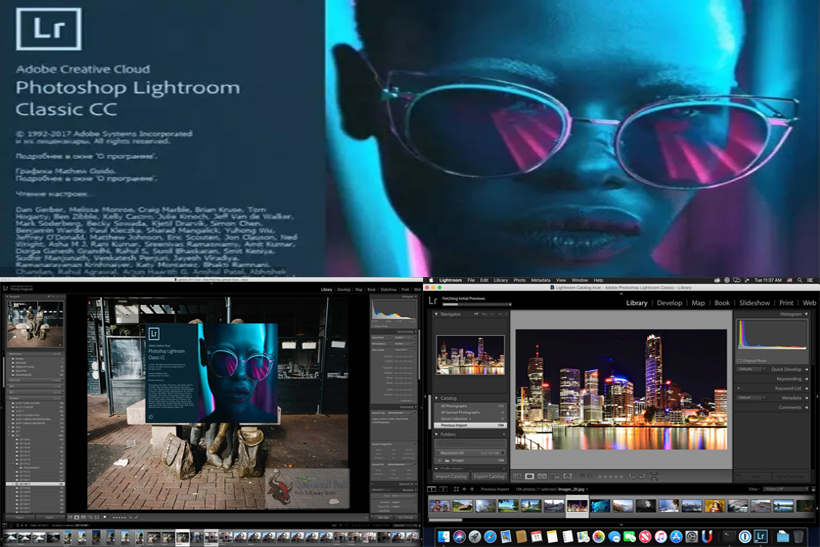Image resolution: width=820 pixels, height=547 pixels.
Task: Open the Photo menu in the menu bar
Action: coord(519,280)
